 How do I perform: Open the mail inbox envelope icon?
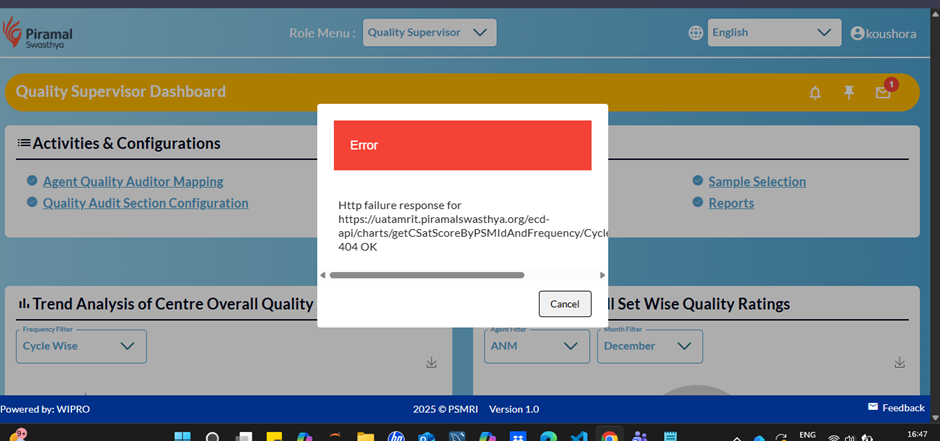coord(882,93)
